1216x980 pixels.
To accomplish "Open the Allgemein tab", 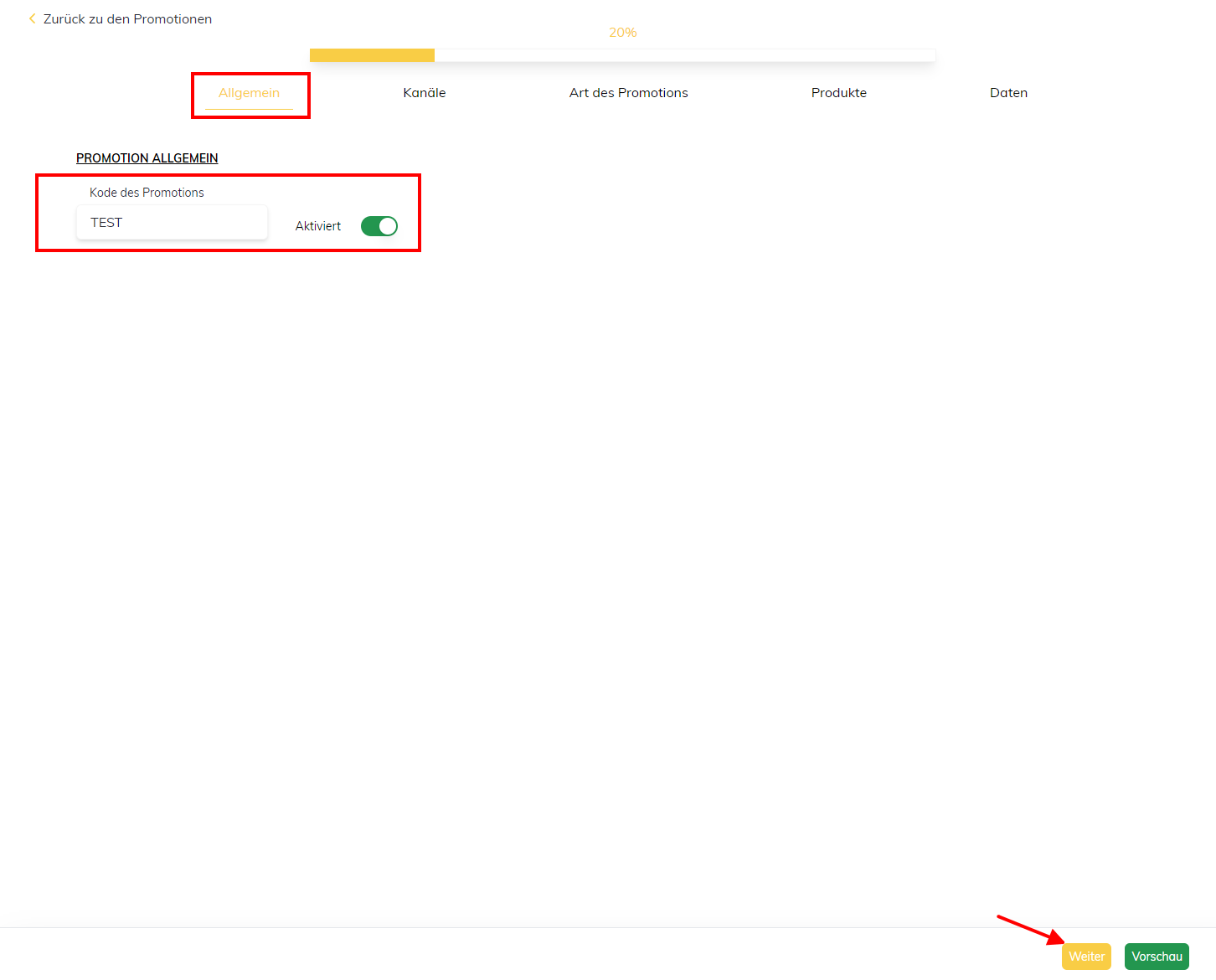I will click(249, 93).
